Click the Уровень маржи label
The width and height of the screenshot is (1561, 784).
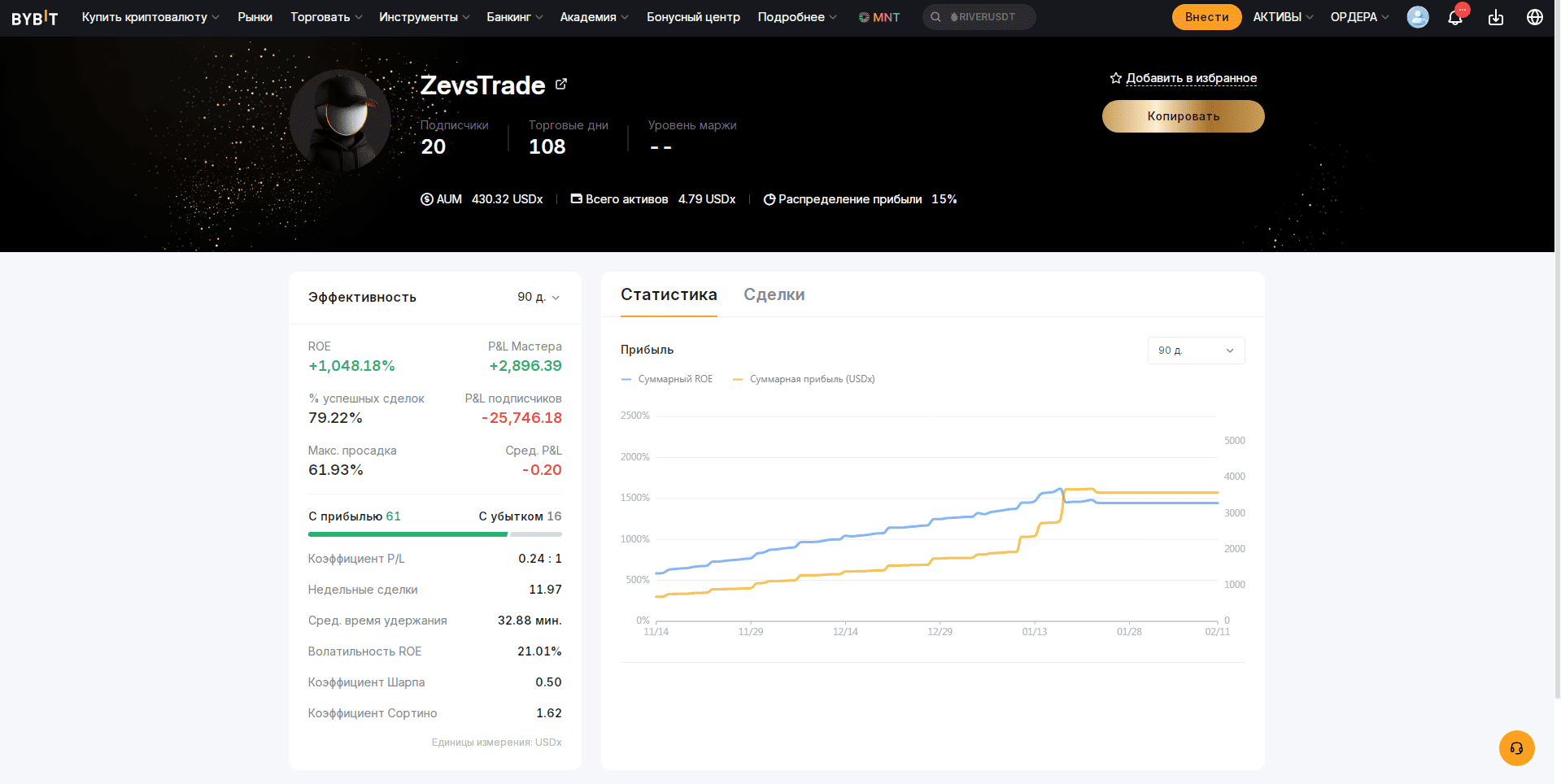click(x=692, y=125)
